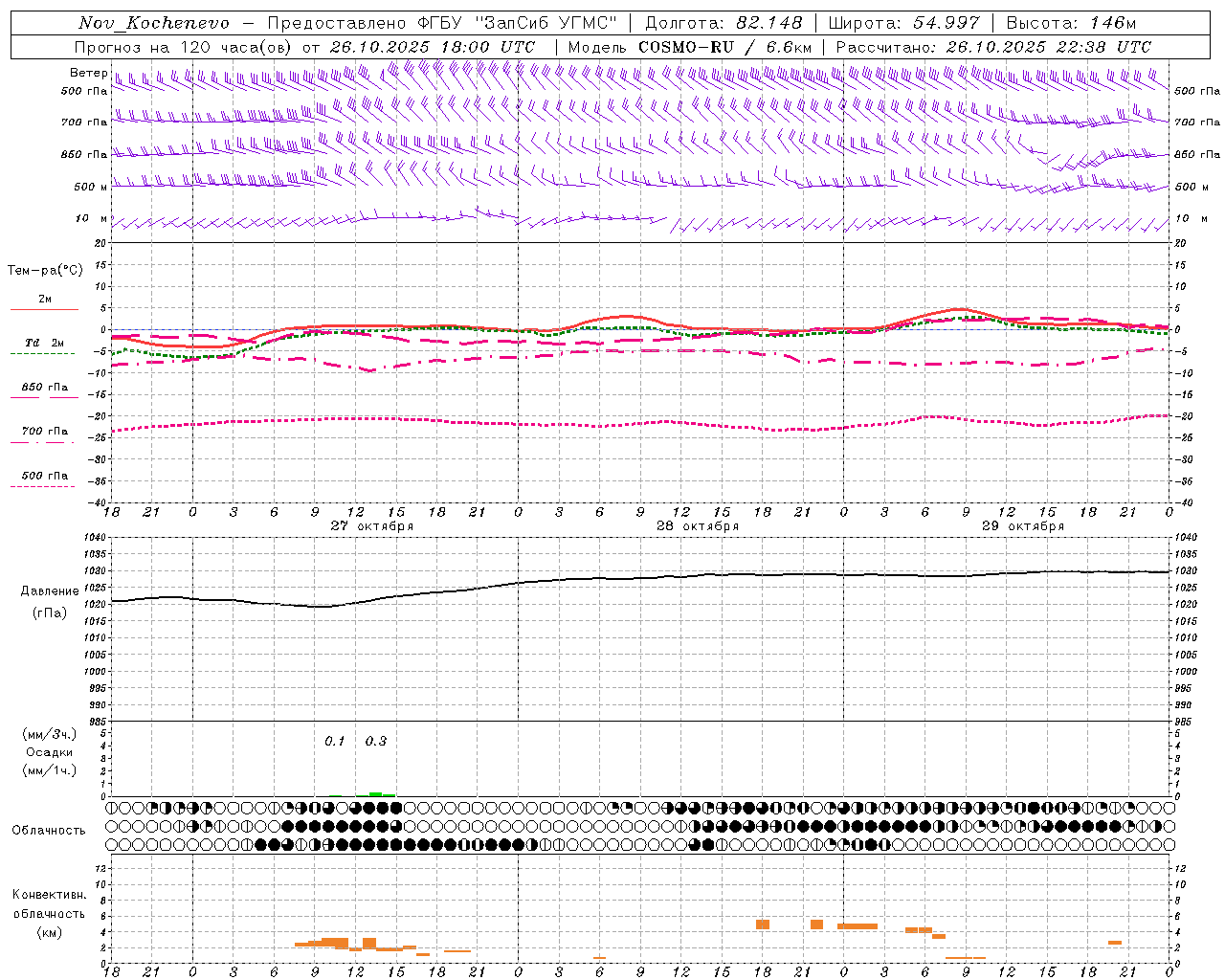Click the '500 гПа' temperature legend entry

[x=45, y=476]
